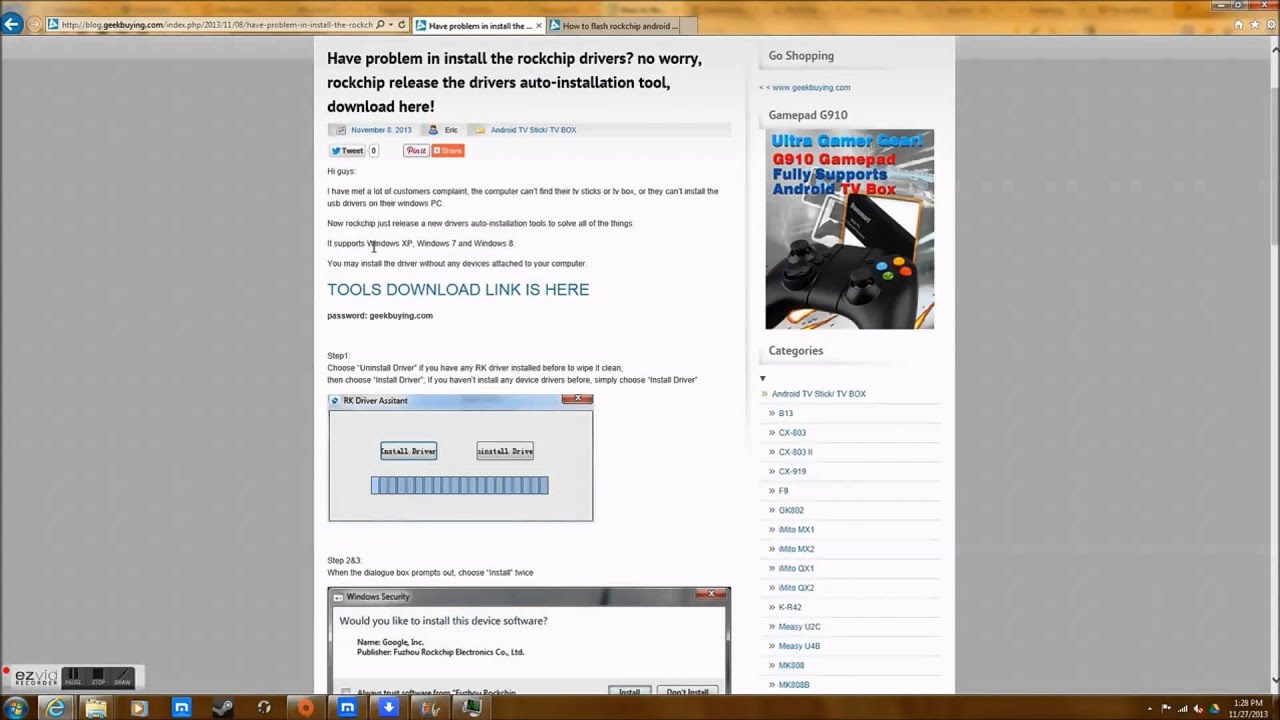Open the iMito QX1 category

pos(797,568)
